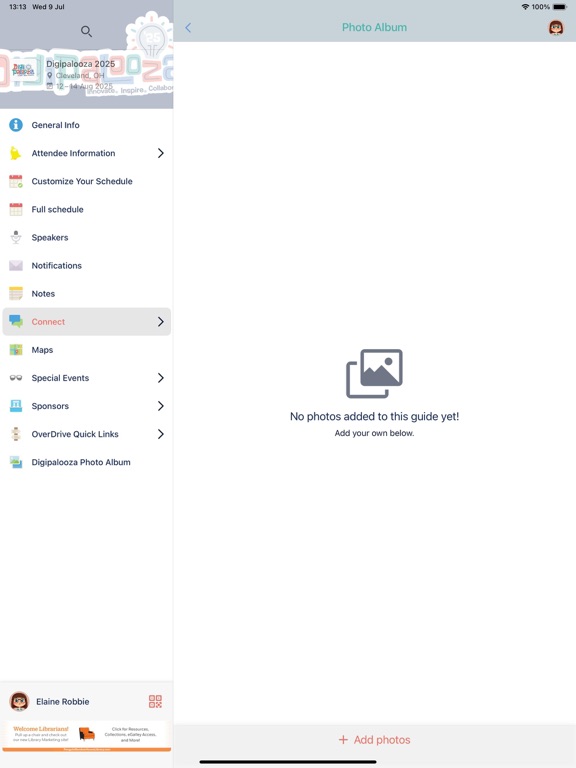Image resolution: width=576 pixels, height=768 pixels.
Task: Tap the home indicator bar at bottom
Action: click(x=288, y=762)
